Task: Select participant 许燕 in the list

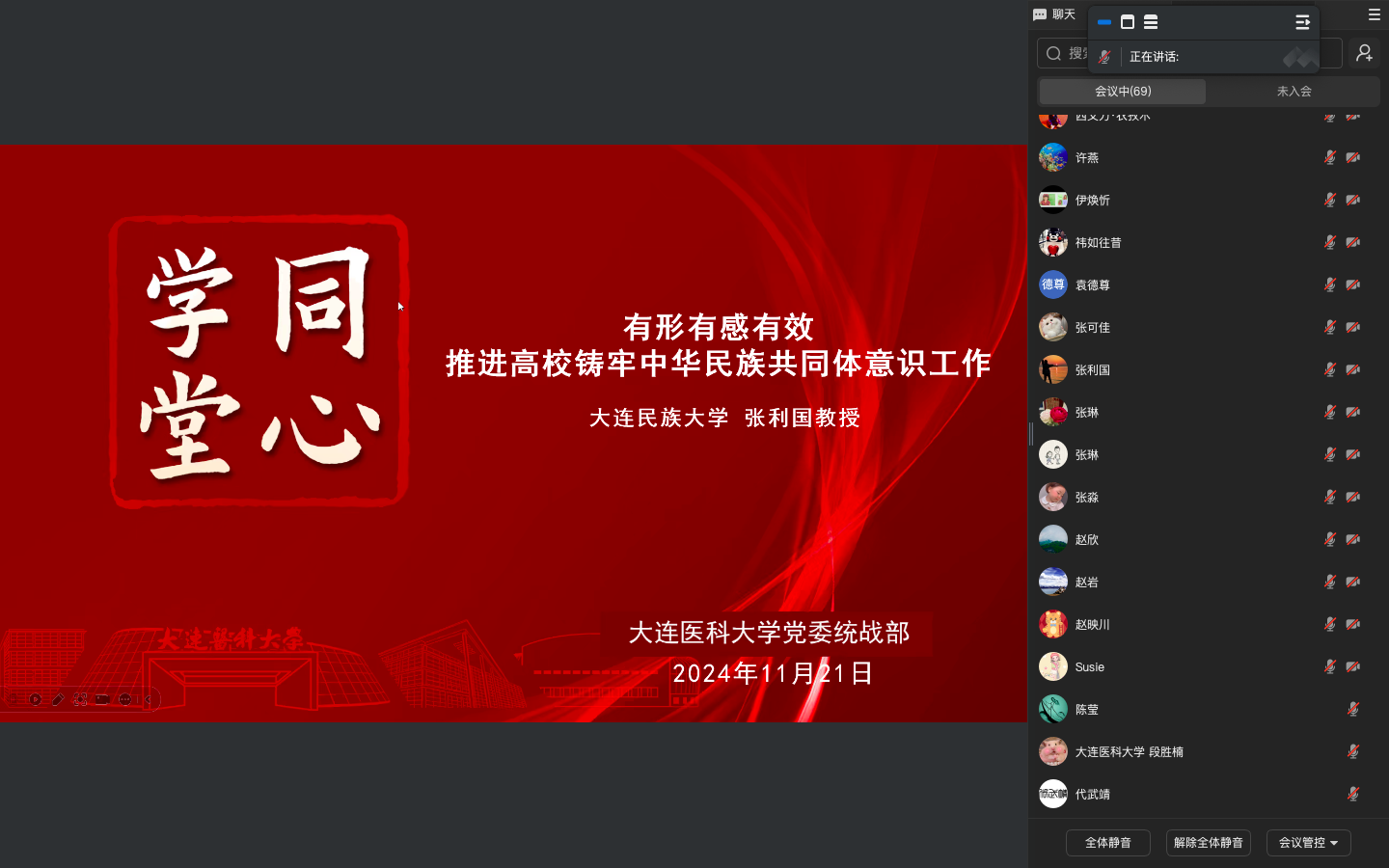Action: pyautogui.click(x=1208, y=157)
